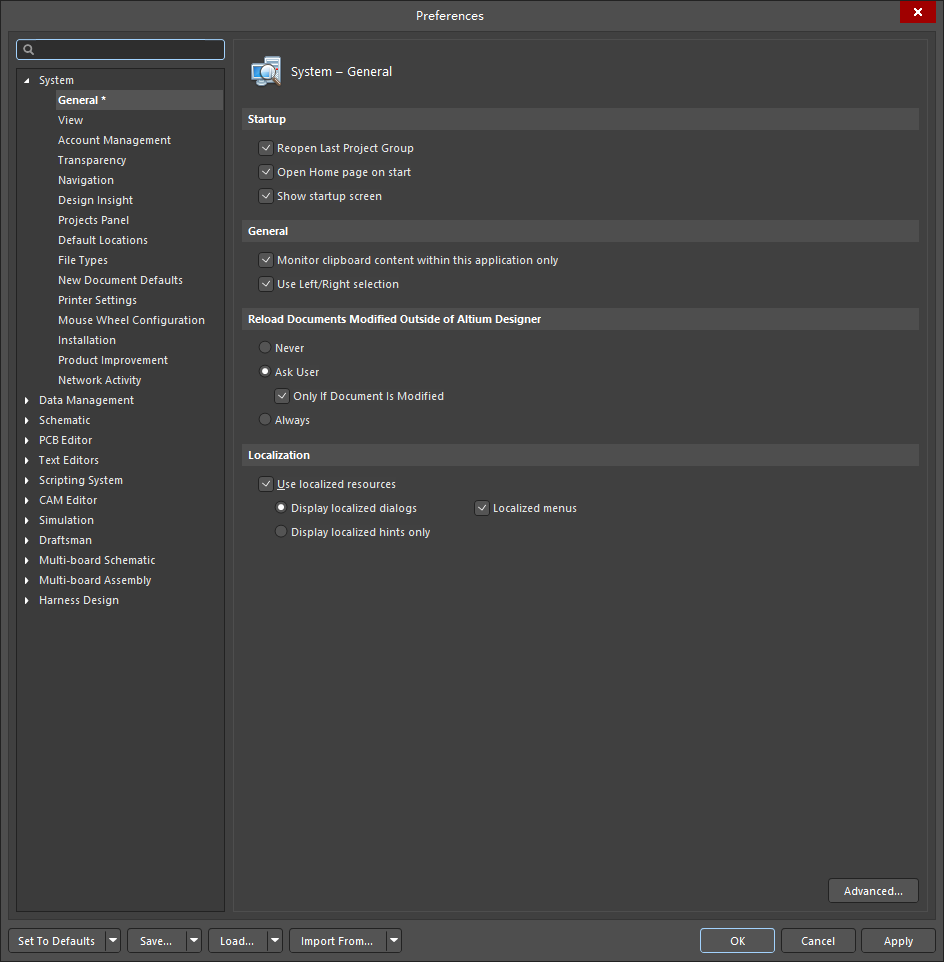Image resolution: width=944 pixels, height=962 pixels.
Task: Go to Transparency settings
Action: 92,160
